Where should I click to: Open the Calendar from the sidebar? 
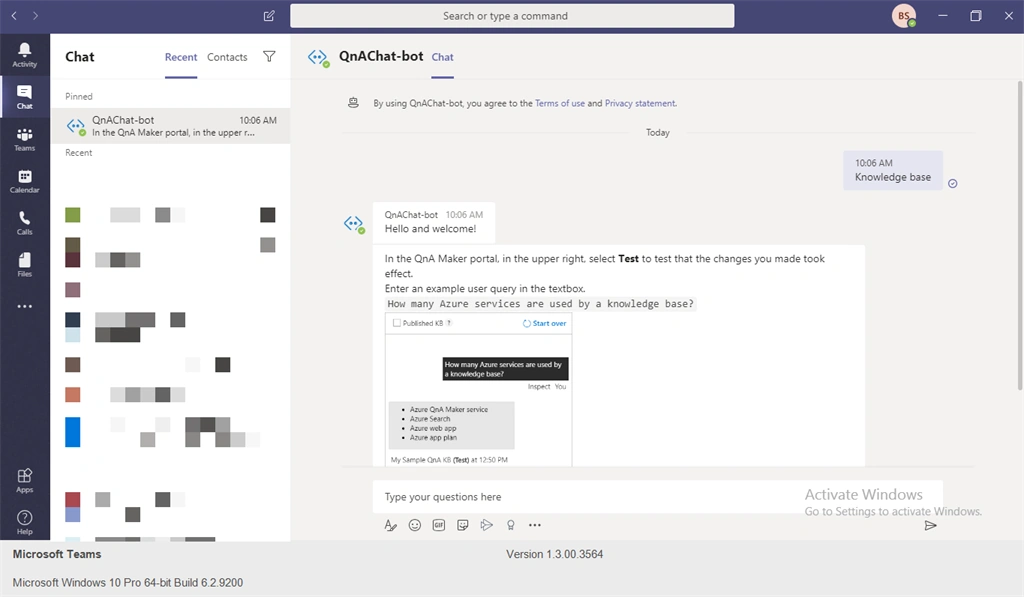pos(24,181)
